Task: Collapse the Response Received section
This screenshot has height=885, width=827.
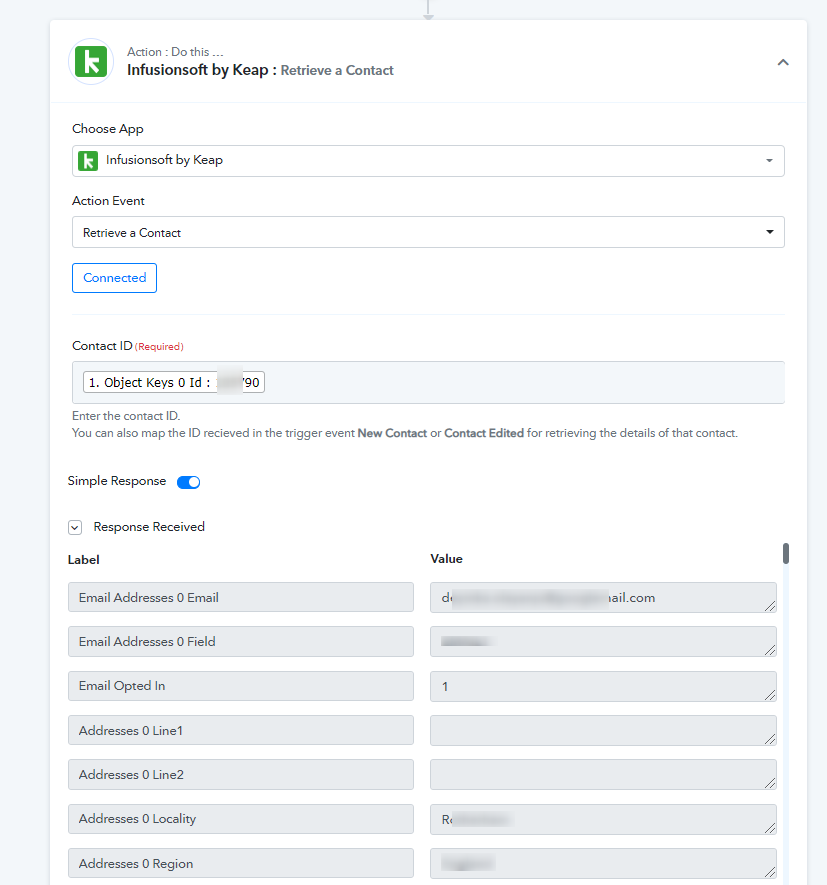Action: pos(75,527)
